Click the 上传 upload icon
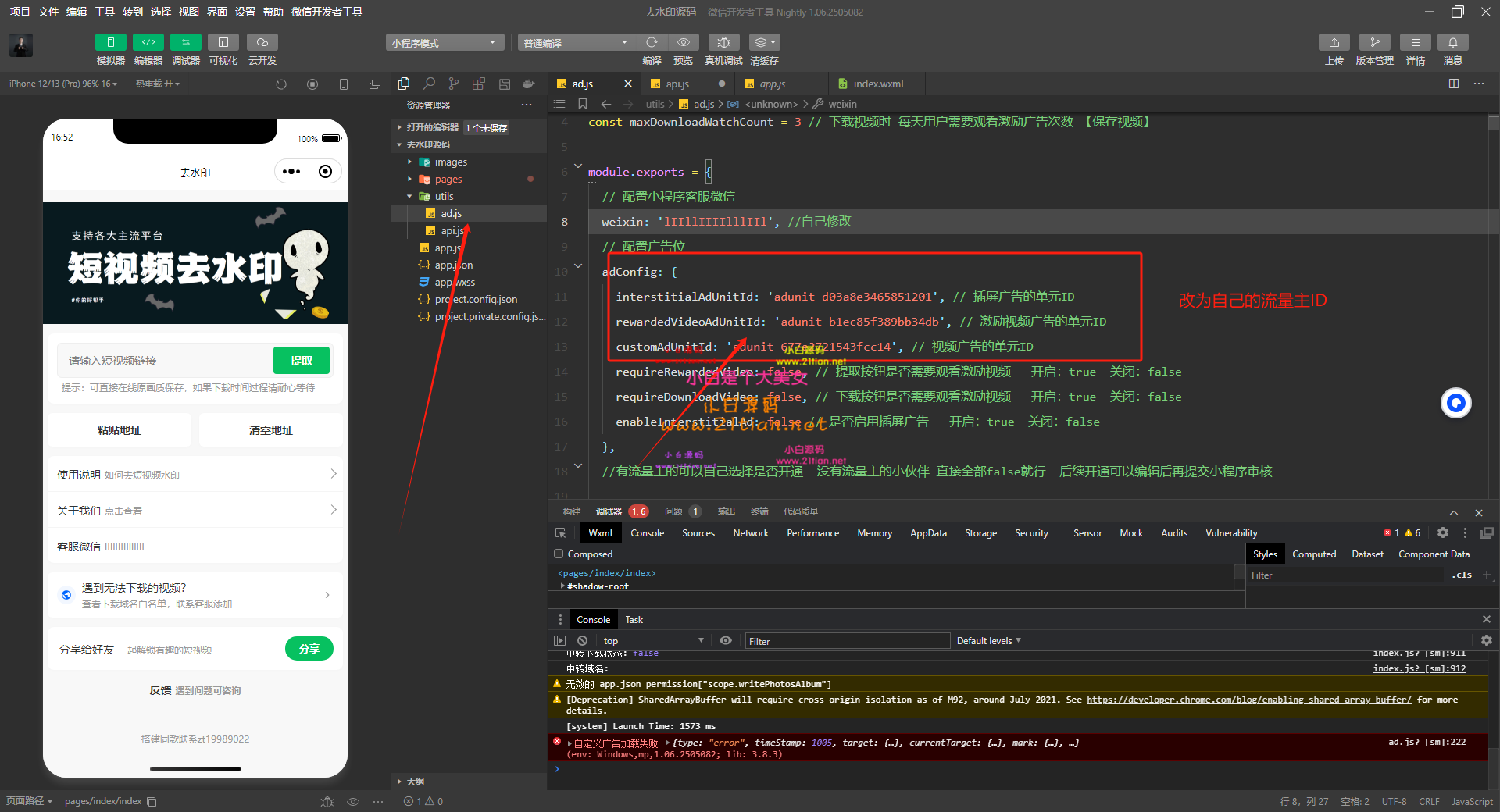Image resolution: width=1500 pixels, height=812 pixels. (1334, 42)
